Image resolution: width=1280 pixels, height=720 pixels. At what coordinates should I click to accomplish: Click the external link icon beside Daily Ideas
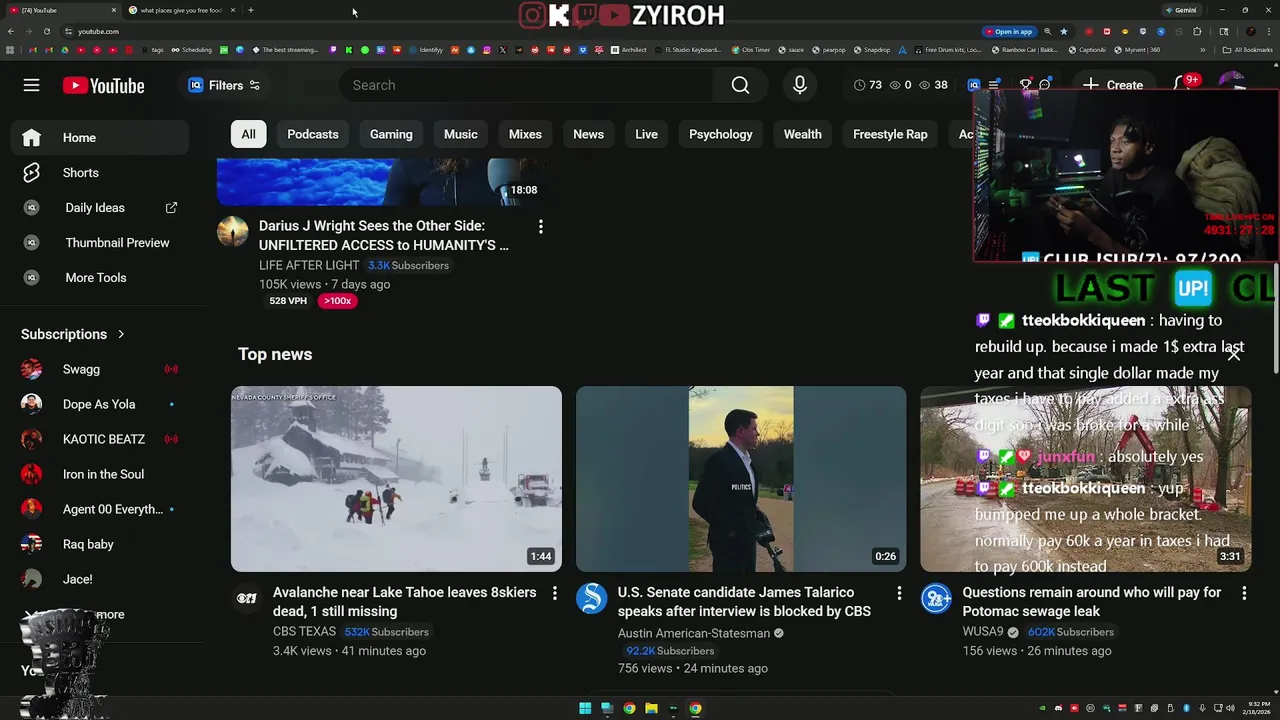point(171,208)
